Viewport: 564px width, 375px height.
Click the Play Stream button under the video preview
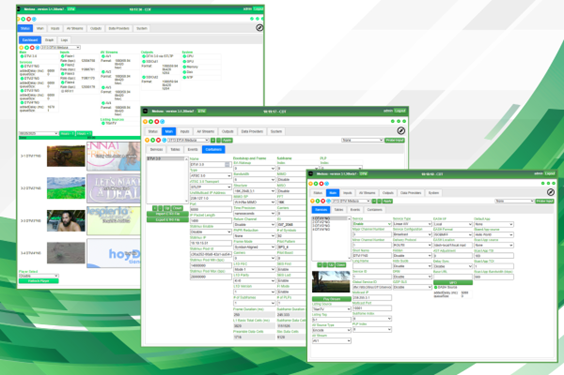click(331, 299)
